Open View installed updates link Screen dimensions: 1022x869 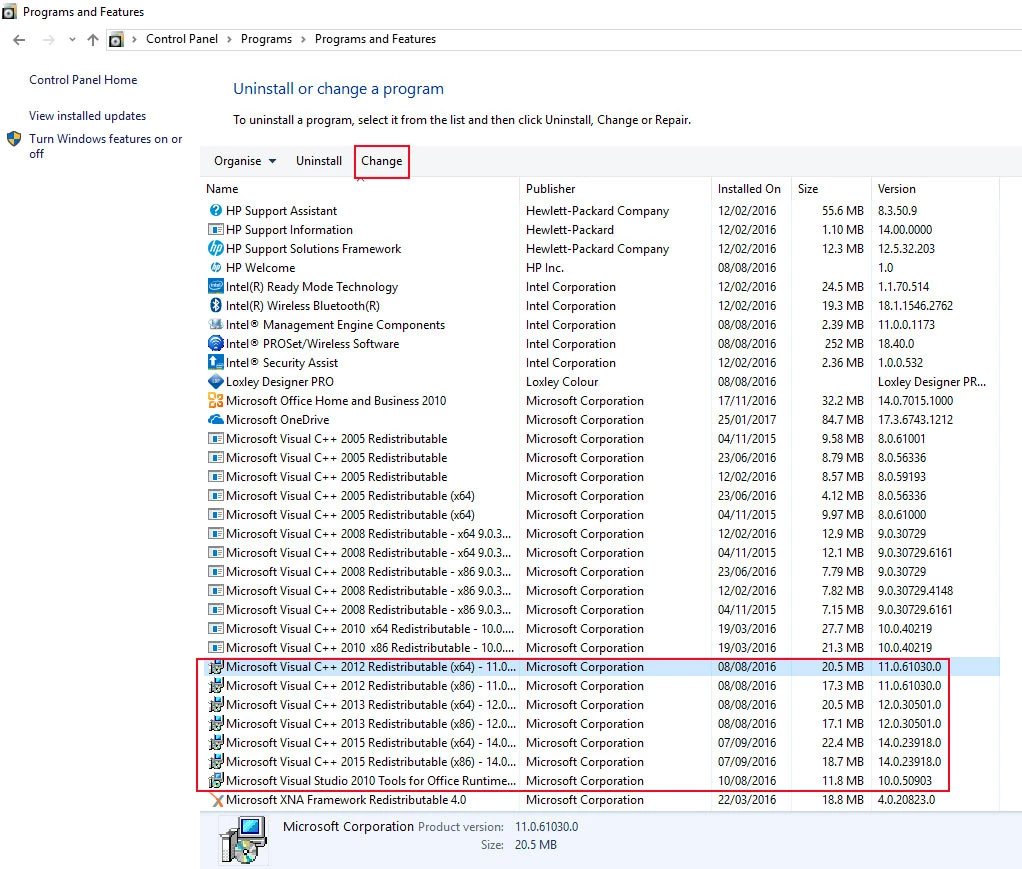pos(87,115)
